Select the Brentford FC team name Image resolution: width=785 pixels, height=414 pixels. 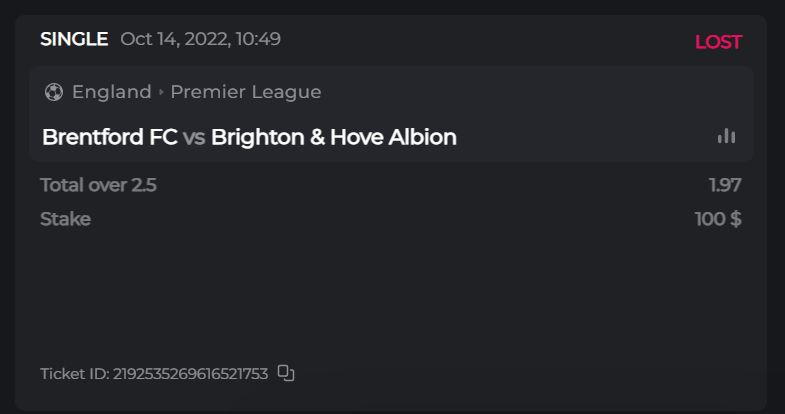[110, 137]
